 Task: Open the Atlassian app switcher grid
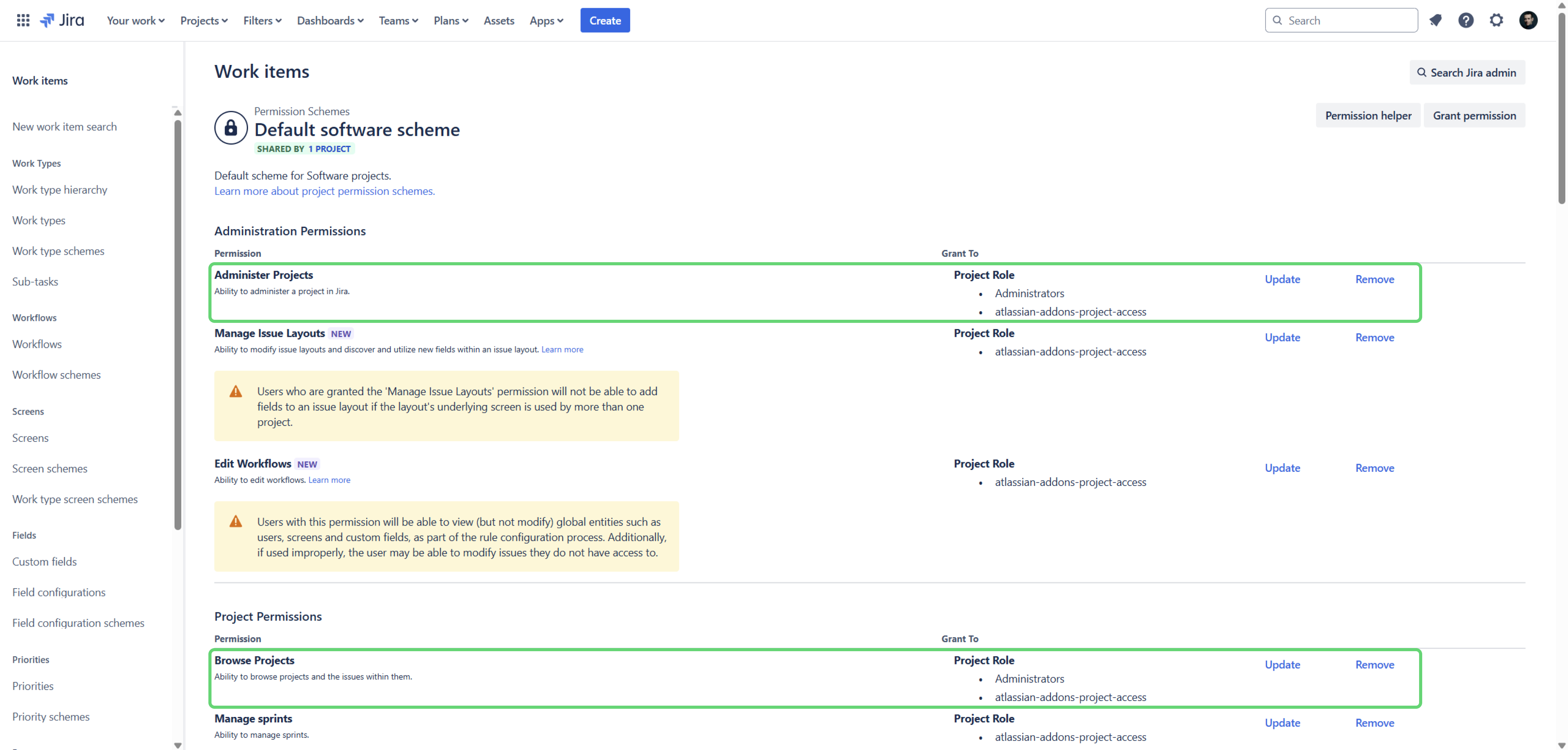pyautogui.click(x=23, y=20)
